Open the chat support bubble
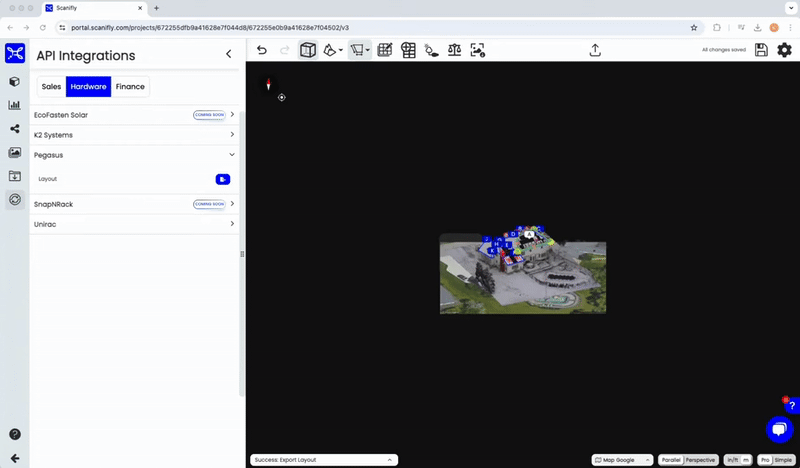Image resolution: width=800 pixels, height=468 pixels. pos(780,430)
